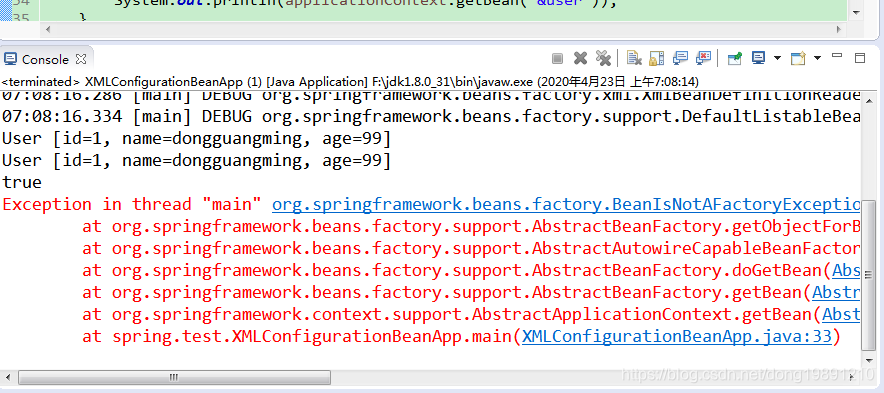This screenshot has width=884, height=393.
Task: Open the BeanIsNotAFactoryException link
Action: 566,204
